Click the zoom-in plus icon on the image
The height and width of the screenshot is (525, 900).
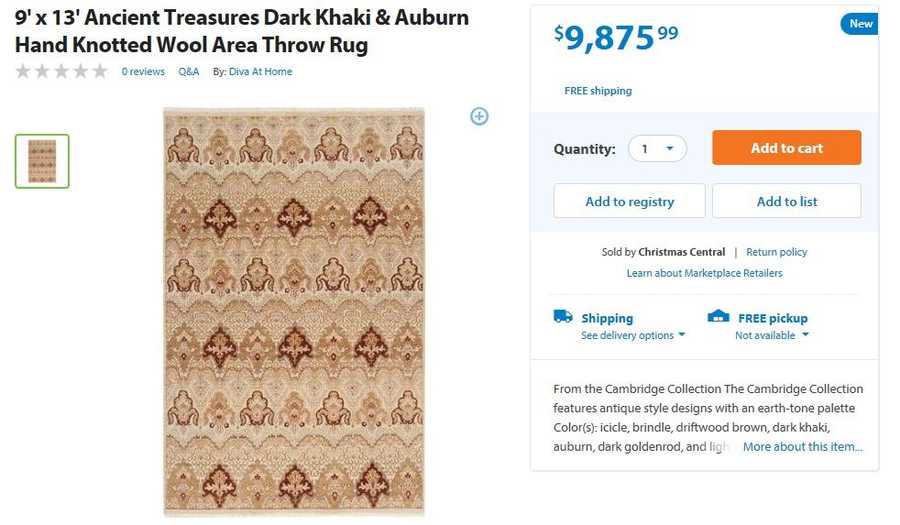[x=479, y=116]
